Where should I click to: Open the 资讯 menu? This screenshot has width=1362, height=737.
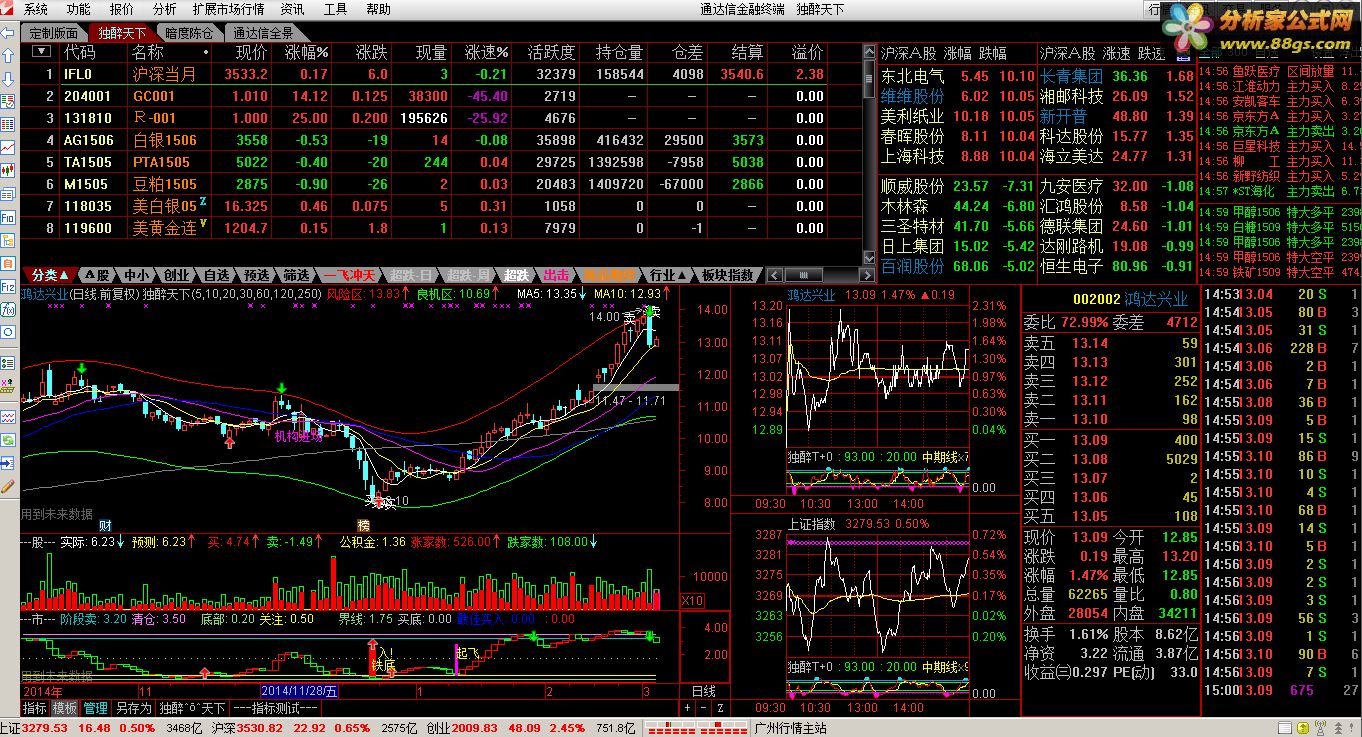[x=292, y=9]
